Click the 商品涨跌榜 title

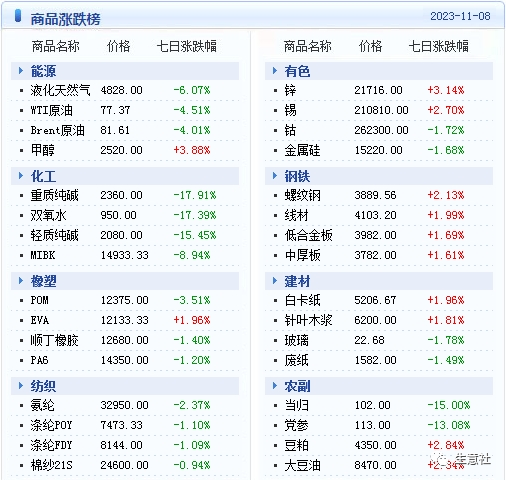[x=65, y=19]
